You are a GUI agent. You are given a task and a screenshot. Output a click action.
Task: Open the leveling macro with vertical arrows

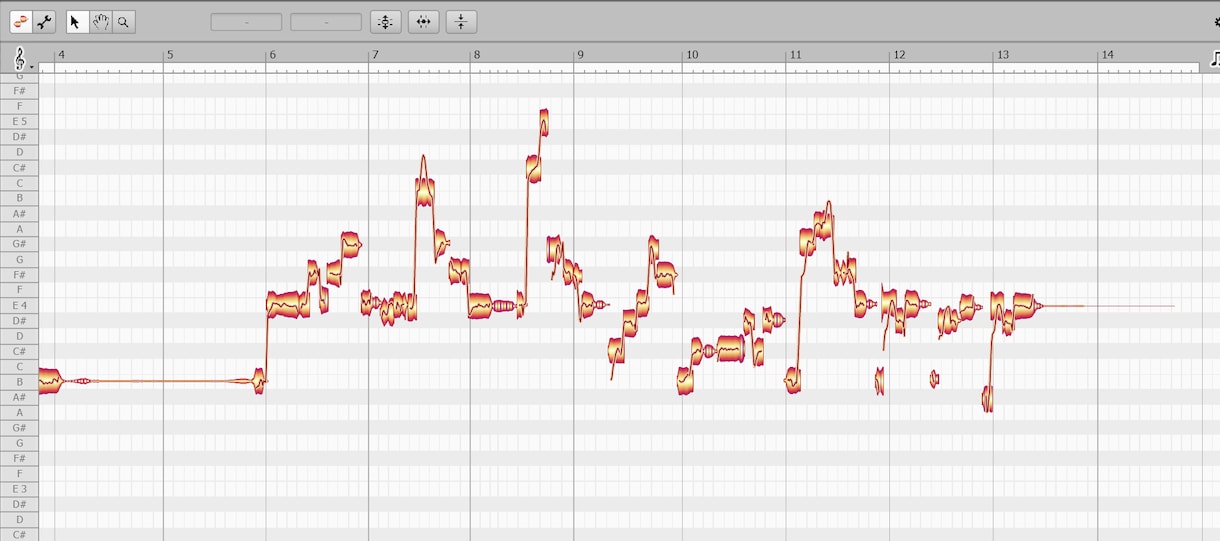tap(461, 21)
